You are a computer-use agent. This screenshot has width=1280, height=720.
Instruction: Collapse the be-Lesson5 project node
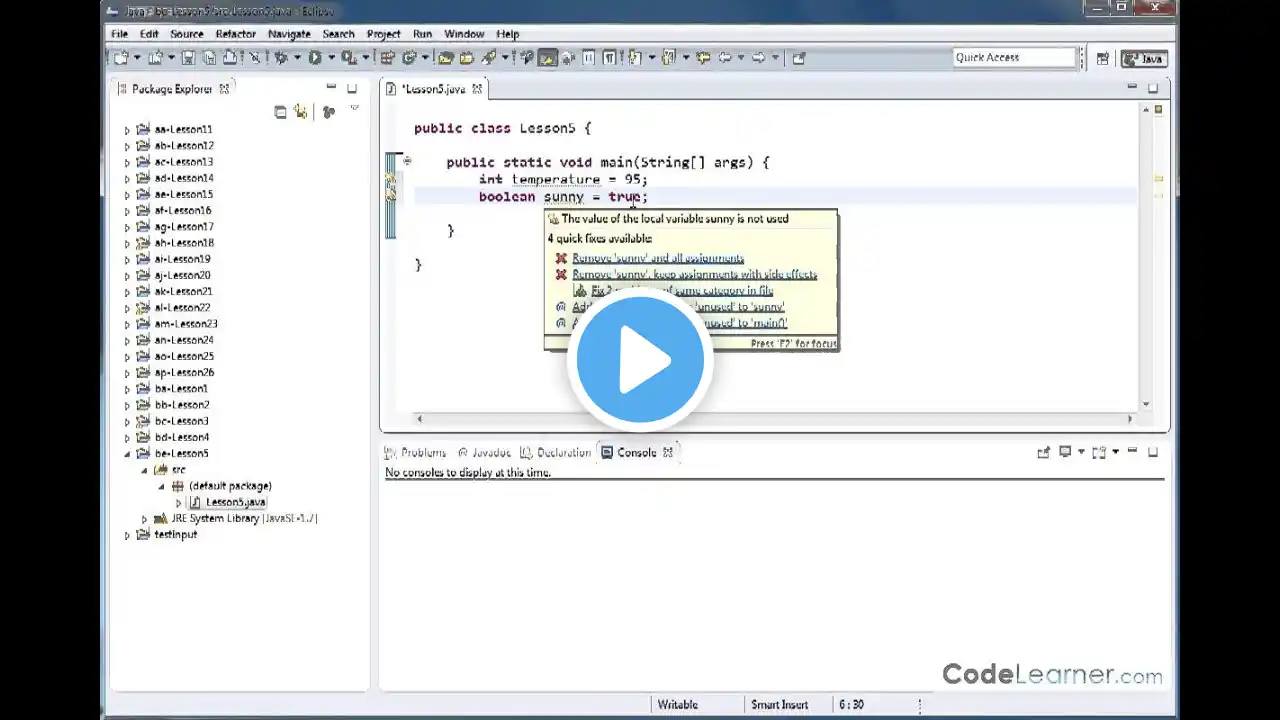click(x=127, y=454)
